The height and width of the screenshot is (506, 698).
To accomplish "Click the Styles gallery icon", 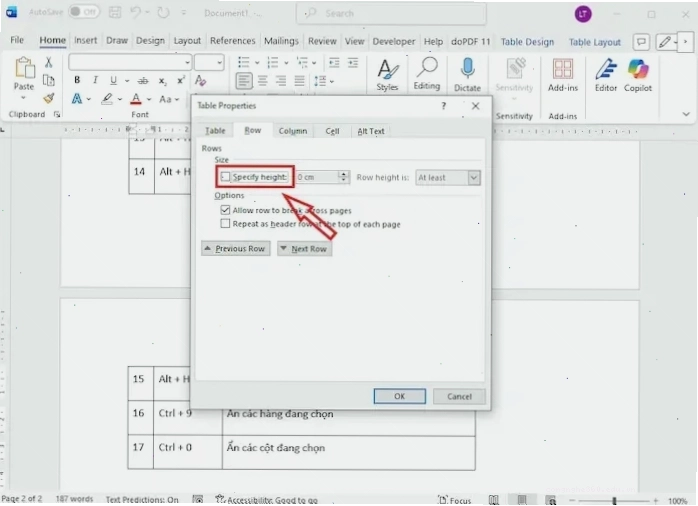I will coord(387,69).
